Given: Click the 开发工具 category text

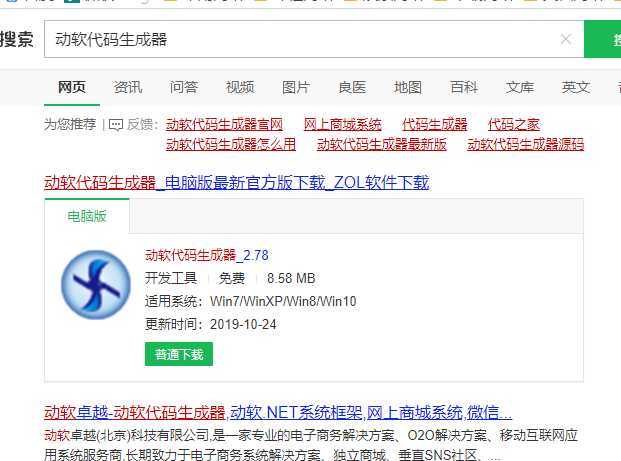Looking at the screenshot, I should 171,278.
